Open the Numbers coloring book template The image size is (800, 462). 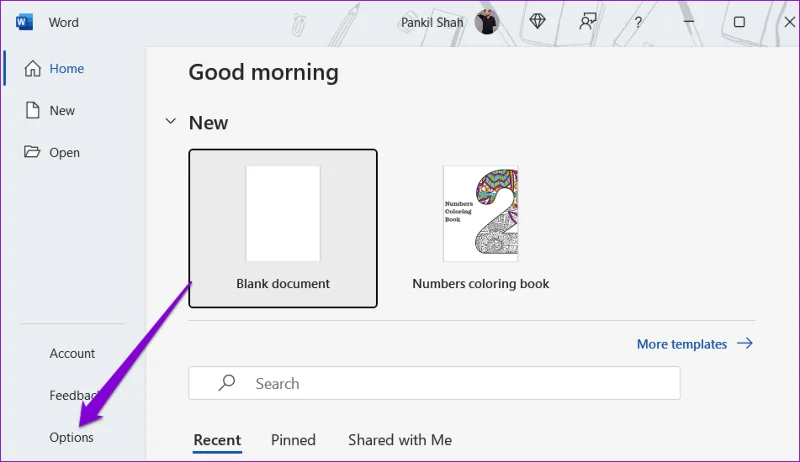(x=481, y=228)
